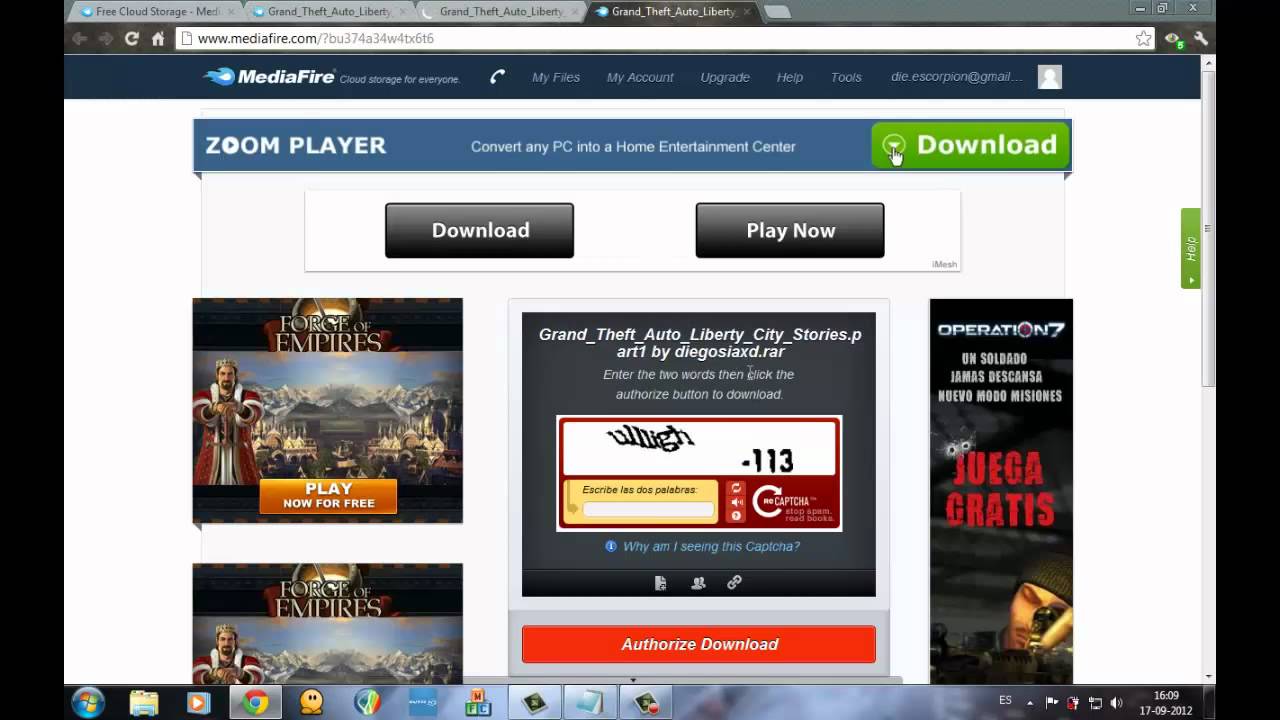Click the bookmark star in the address bar

coord(1144,38)
